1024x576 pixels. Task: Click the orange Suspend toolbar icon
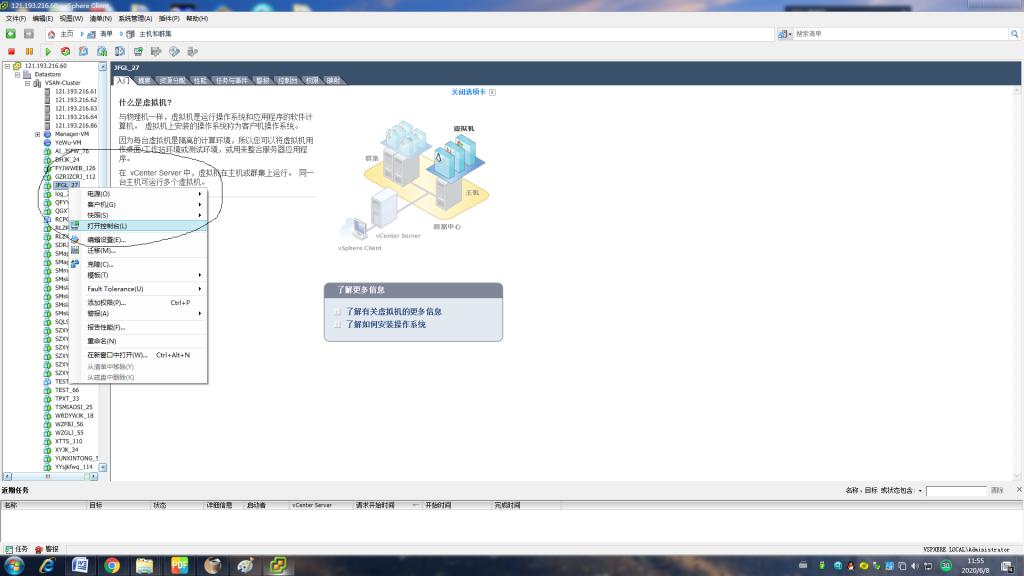29,51
